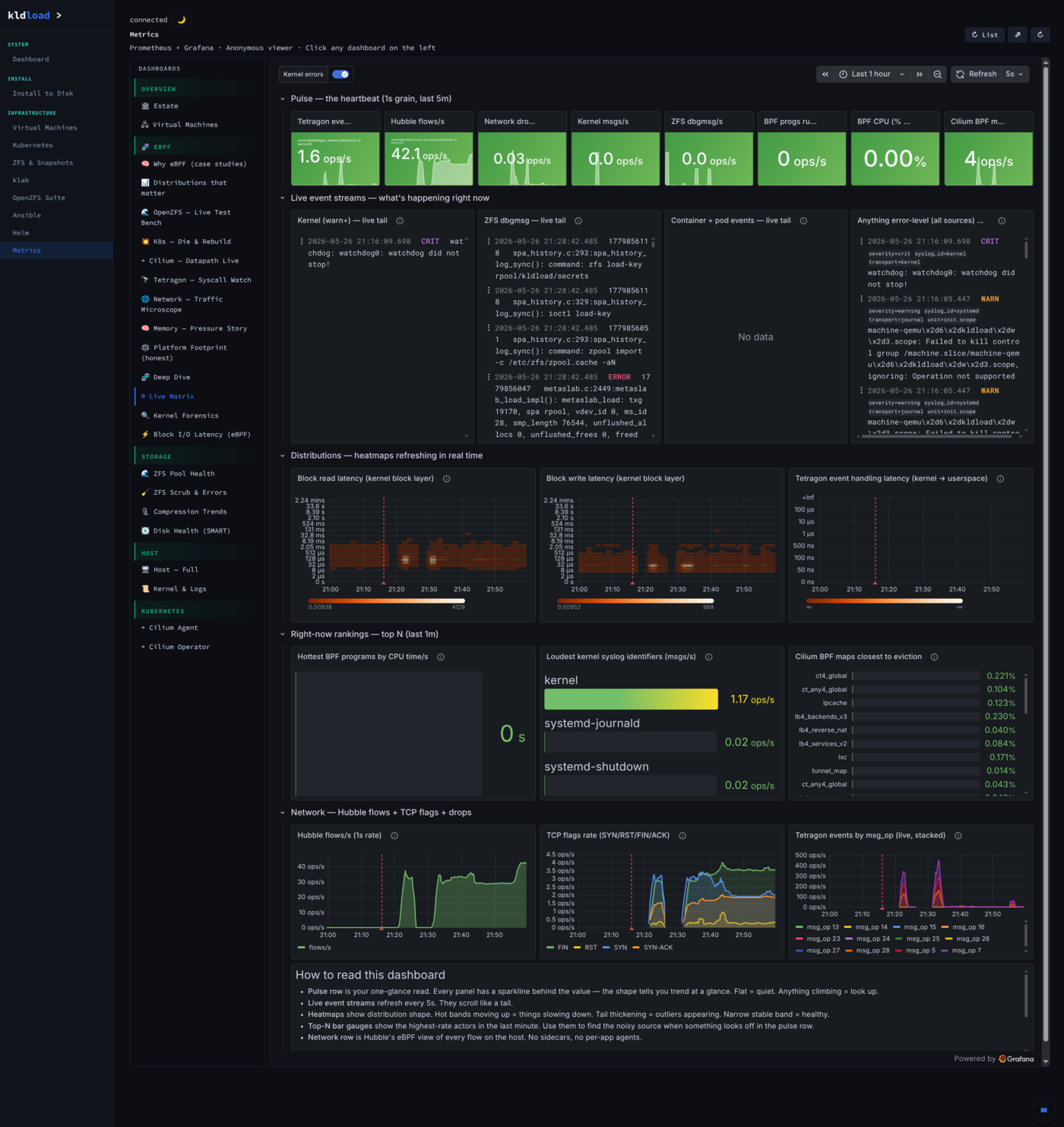Screen dimensions: 1064x1127
Task: Click Tetragon latency heatmap color scale
Action: click(885, 600)
